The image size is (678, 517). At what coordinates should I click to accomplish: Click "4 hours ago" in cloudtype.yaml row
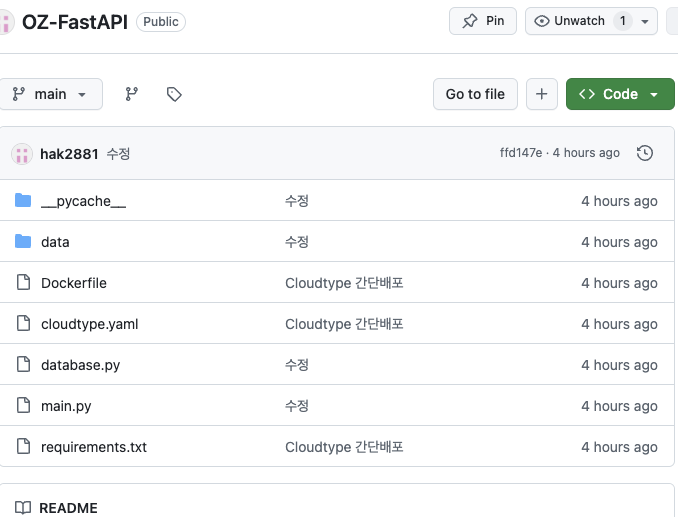619,324
